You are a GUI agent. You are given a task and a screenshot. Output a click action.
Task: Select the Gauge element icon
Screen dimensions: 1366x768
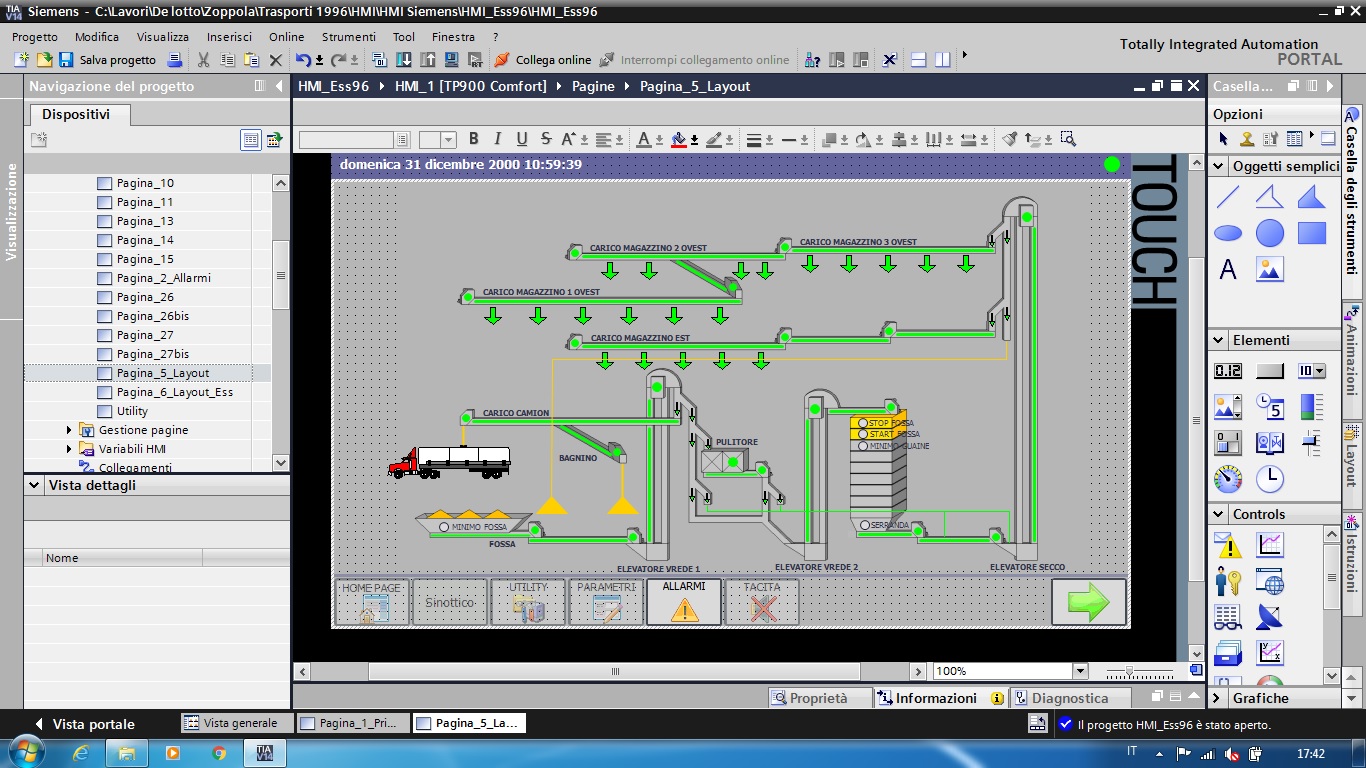(1228, 479)
